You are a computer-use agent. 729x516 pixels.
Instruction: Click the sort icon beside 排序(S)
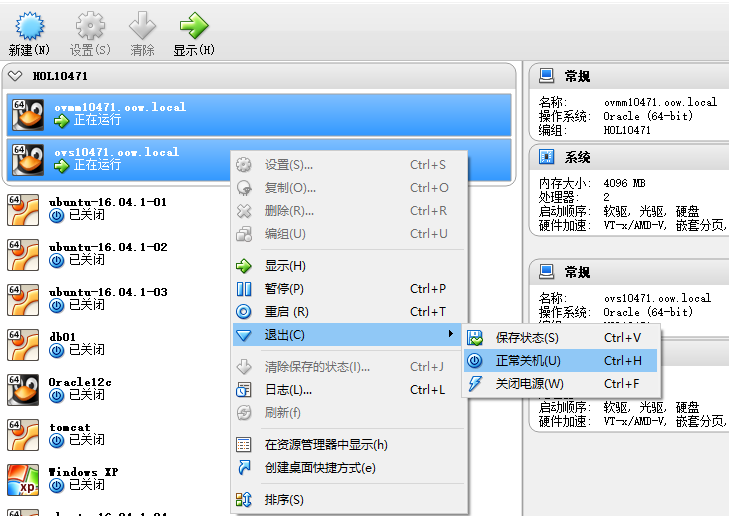[244, 500]
